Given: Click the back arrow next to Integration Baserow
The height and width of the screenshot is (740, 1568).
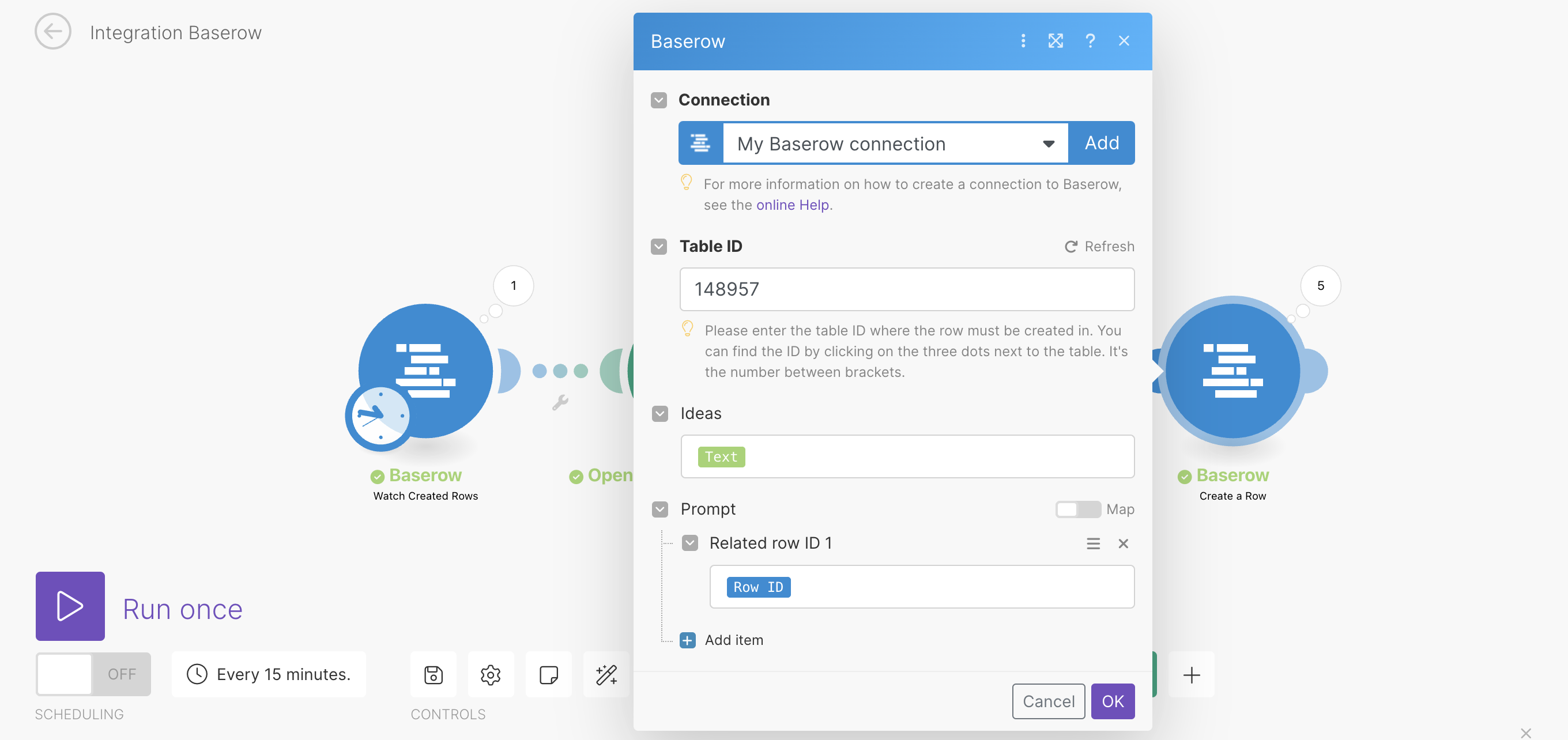Looking at the screenshot, I should 53,32.
